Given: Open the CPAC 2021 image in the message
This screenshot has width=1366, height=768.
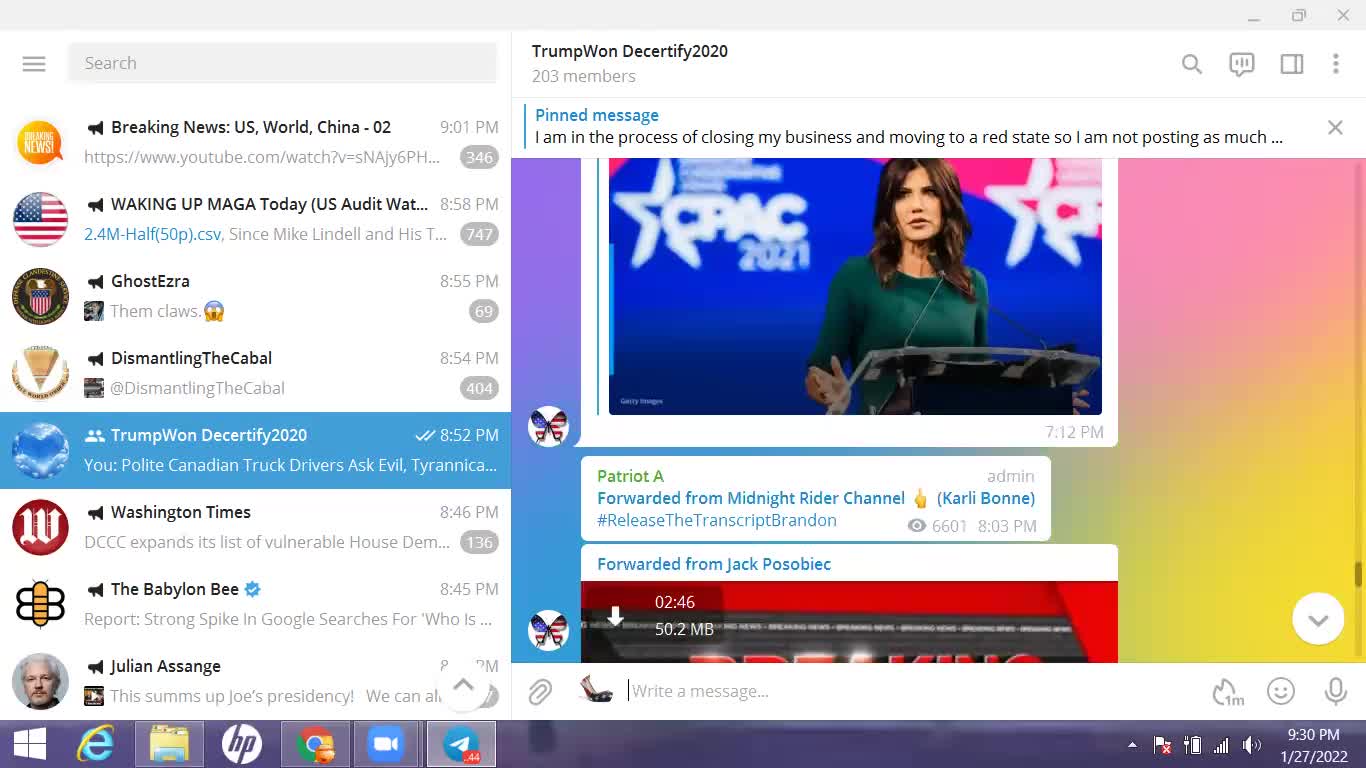Looking at the screenshot, I should point(855,286).
